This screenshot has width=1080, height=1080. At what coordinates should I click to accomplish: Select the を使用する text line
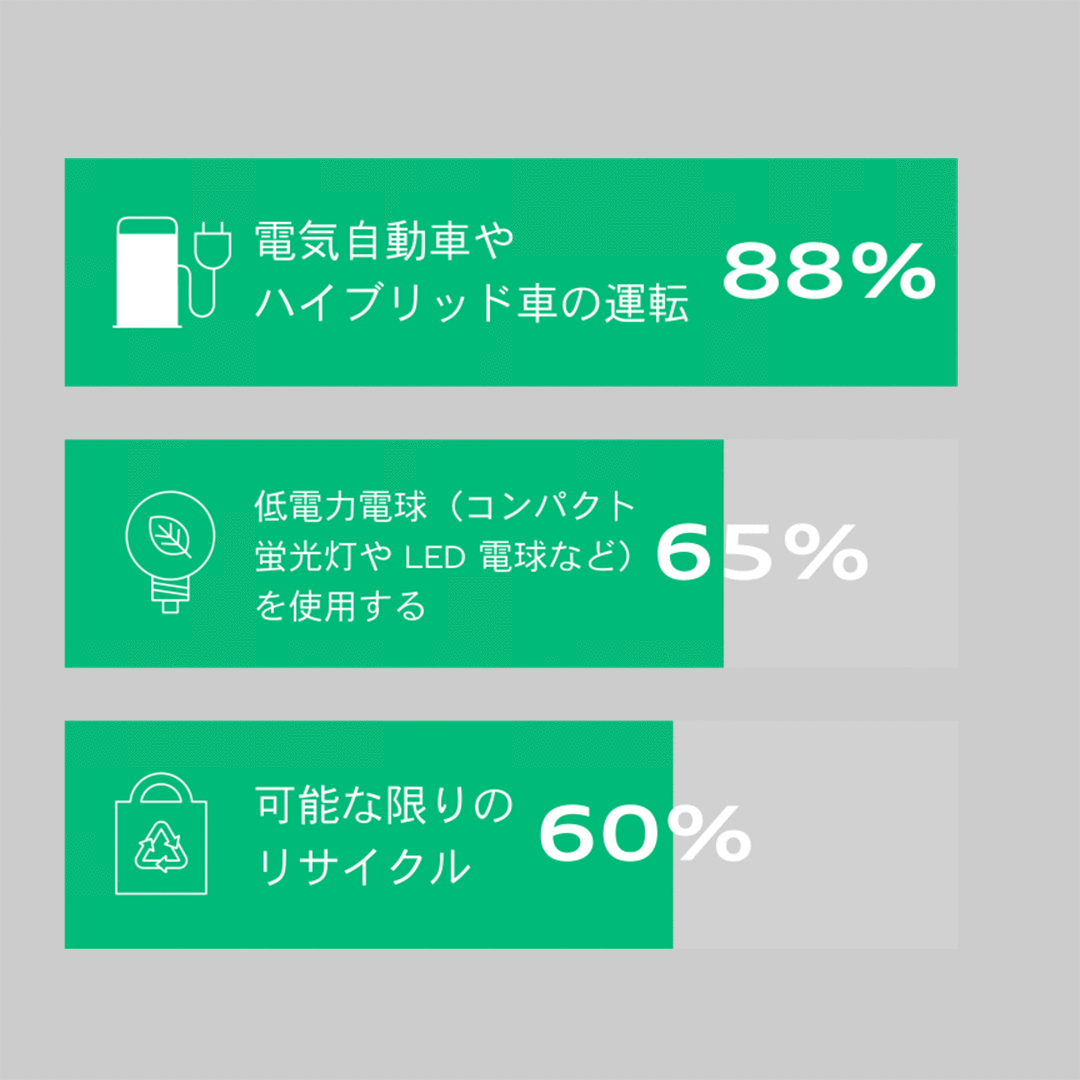[x=340, y=606]
